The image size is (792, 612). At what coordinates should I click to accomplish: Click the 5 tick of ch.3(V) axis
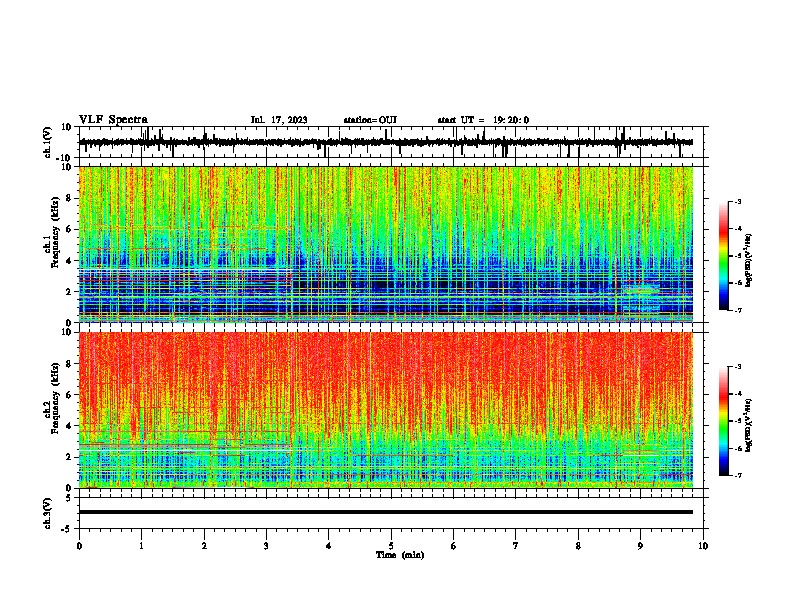click(69, 498)
